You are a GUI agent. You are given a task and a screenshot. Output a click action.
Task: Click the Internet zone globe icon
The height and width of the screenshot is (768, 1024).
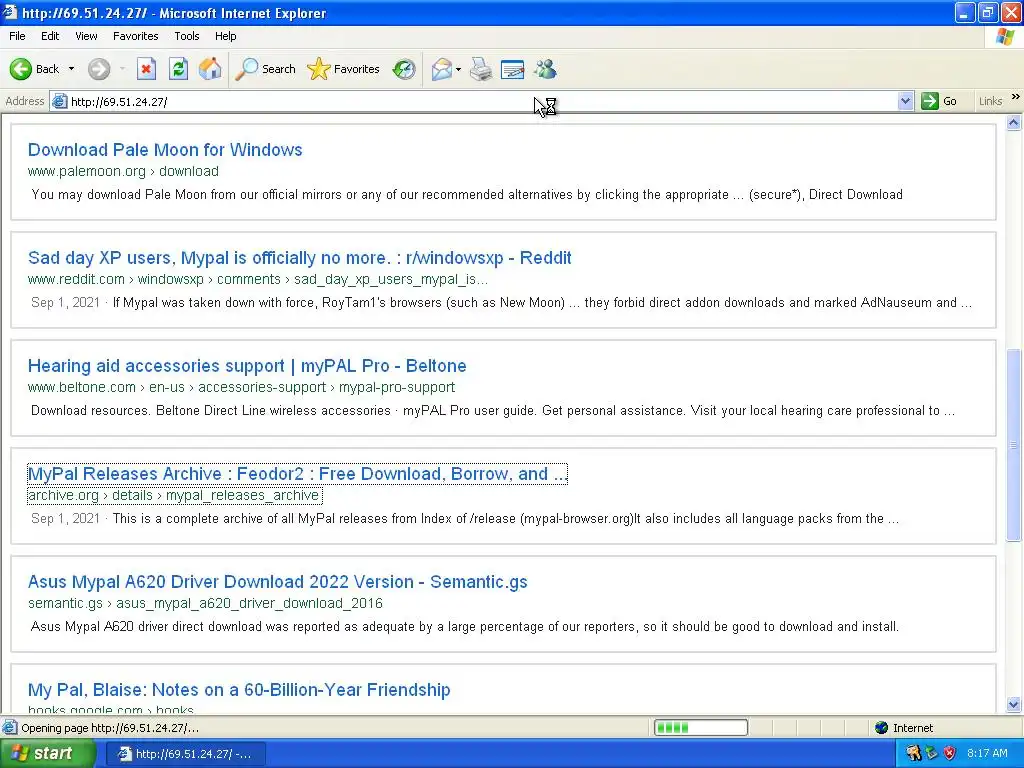coord(882,728)
